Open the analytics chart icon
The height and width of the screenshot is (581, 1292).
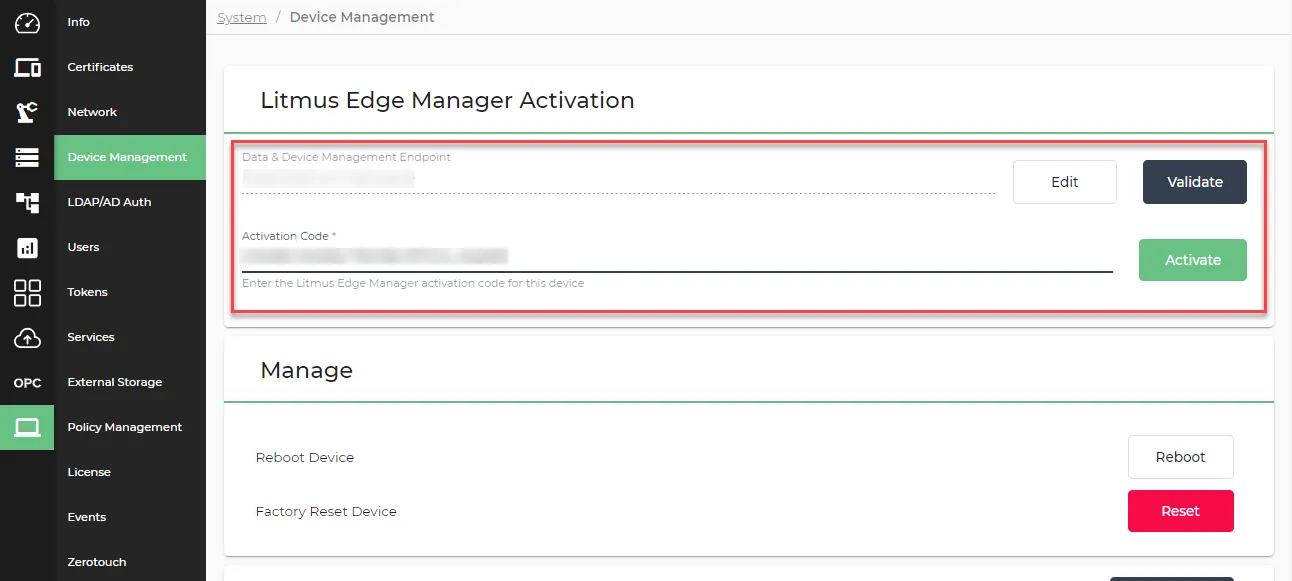[27, 247]
